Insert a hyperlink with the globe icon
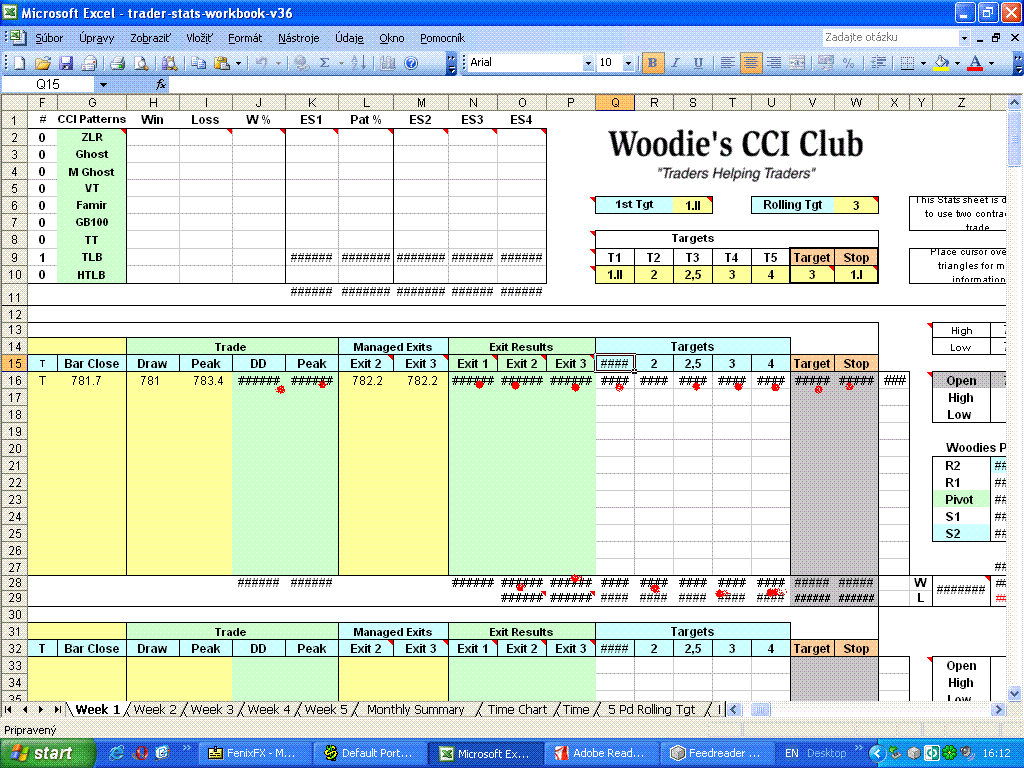Viewport: 1024px width, 768px height. point(301,63)
